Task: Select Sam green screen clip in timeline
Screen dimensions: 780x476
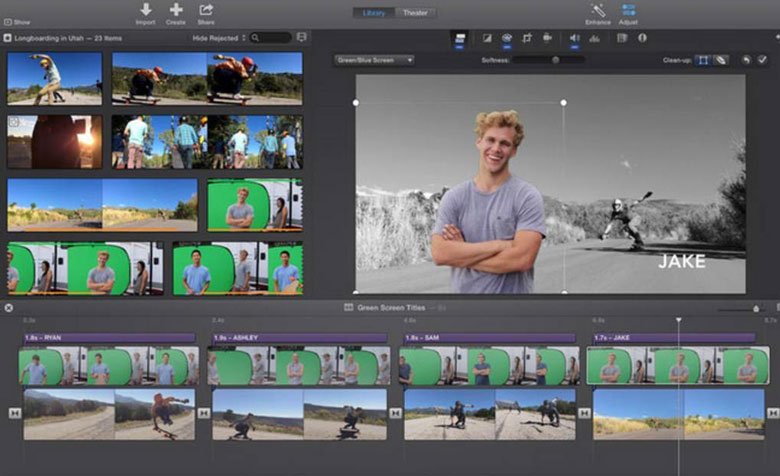Action: pos(489,366)
